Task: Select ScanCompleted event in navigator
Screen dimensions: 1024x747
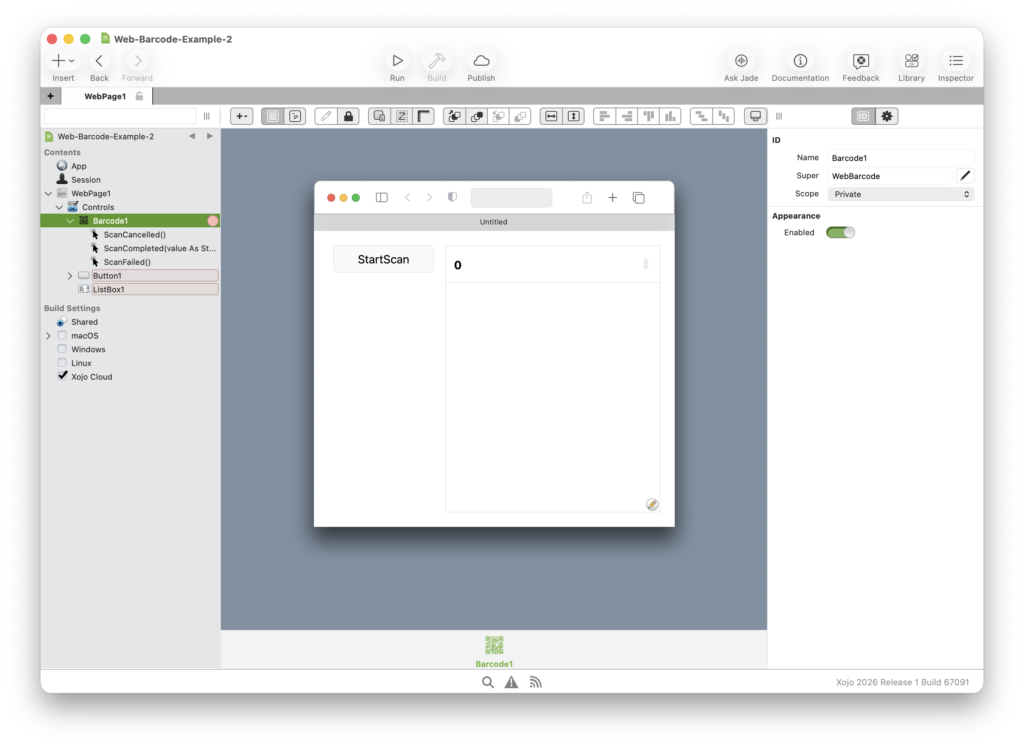Action: [159, 248]
